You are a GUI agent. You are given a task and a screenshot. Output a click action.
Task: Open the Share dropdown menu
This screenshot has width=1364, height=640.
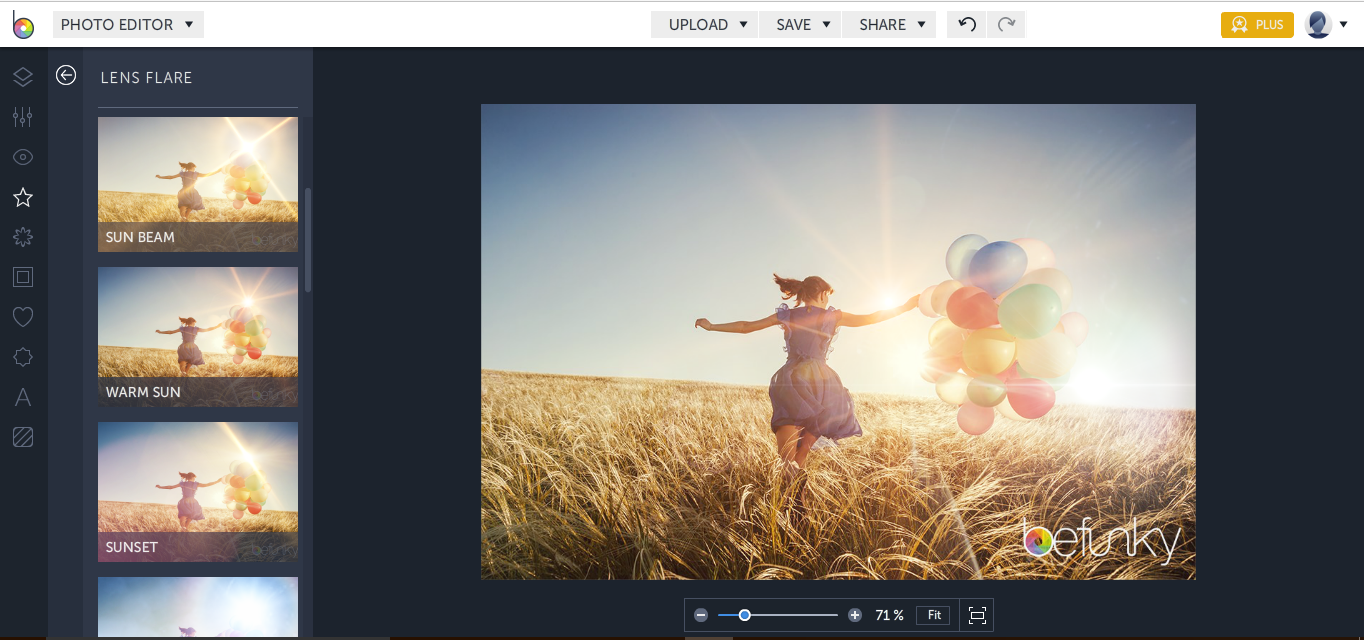point(889,24)
